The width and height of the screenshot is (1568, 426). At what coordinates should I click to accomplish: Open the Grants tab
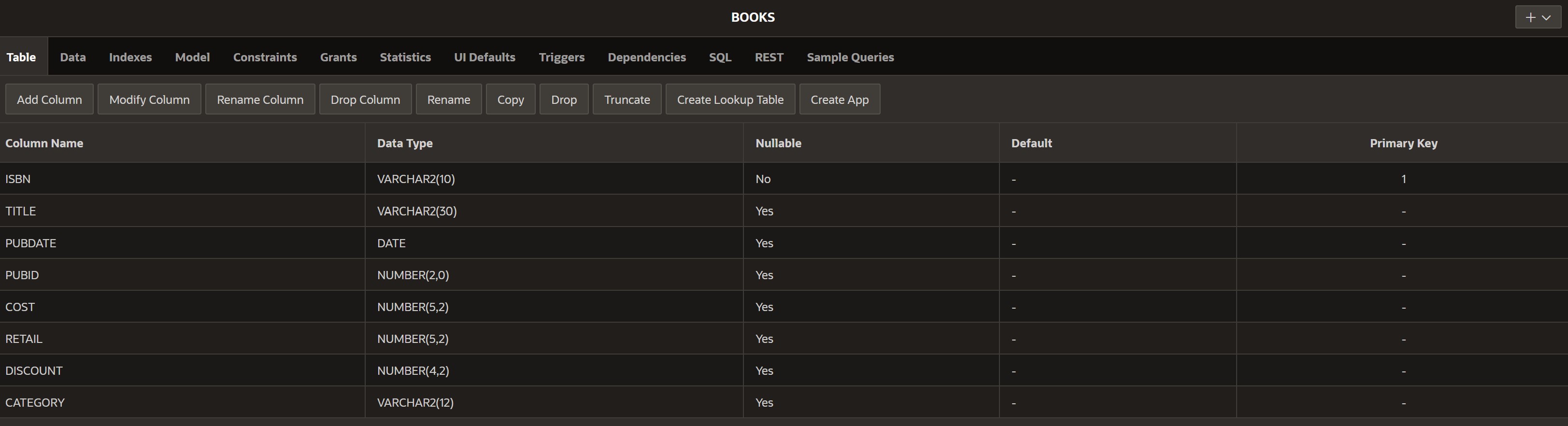pyautogui.click(x=339, y=57)
